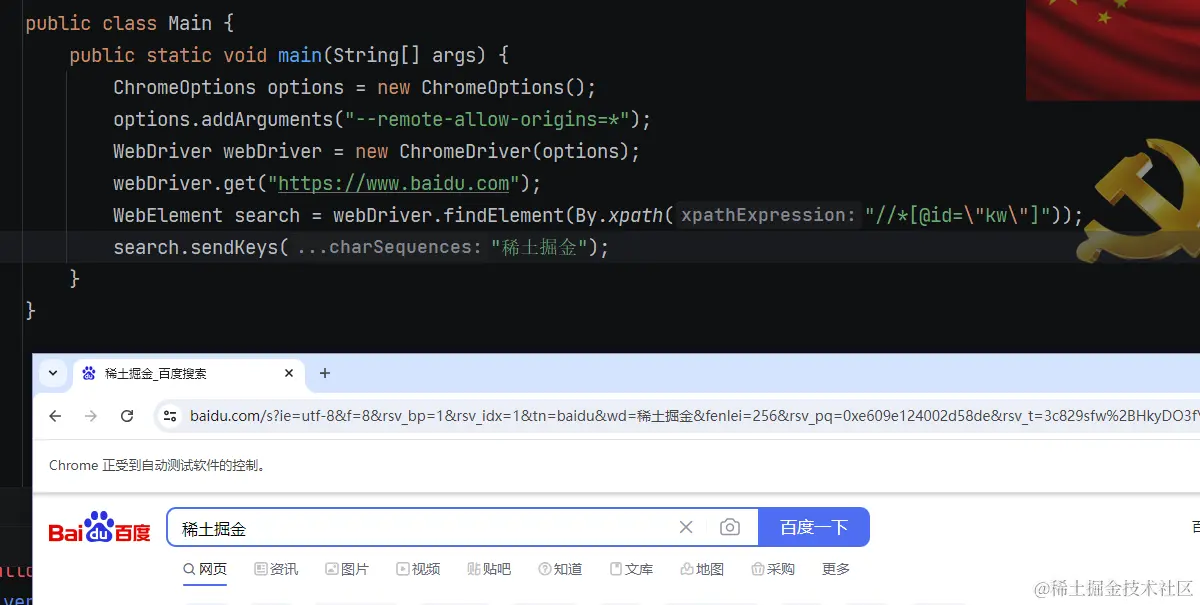
Task: Open the 贴吧 tab
Action: point(489,569)
